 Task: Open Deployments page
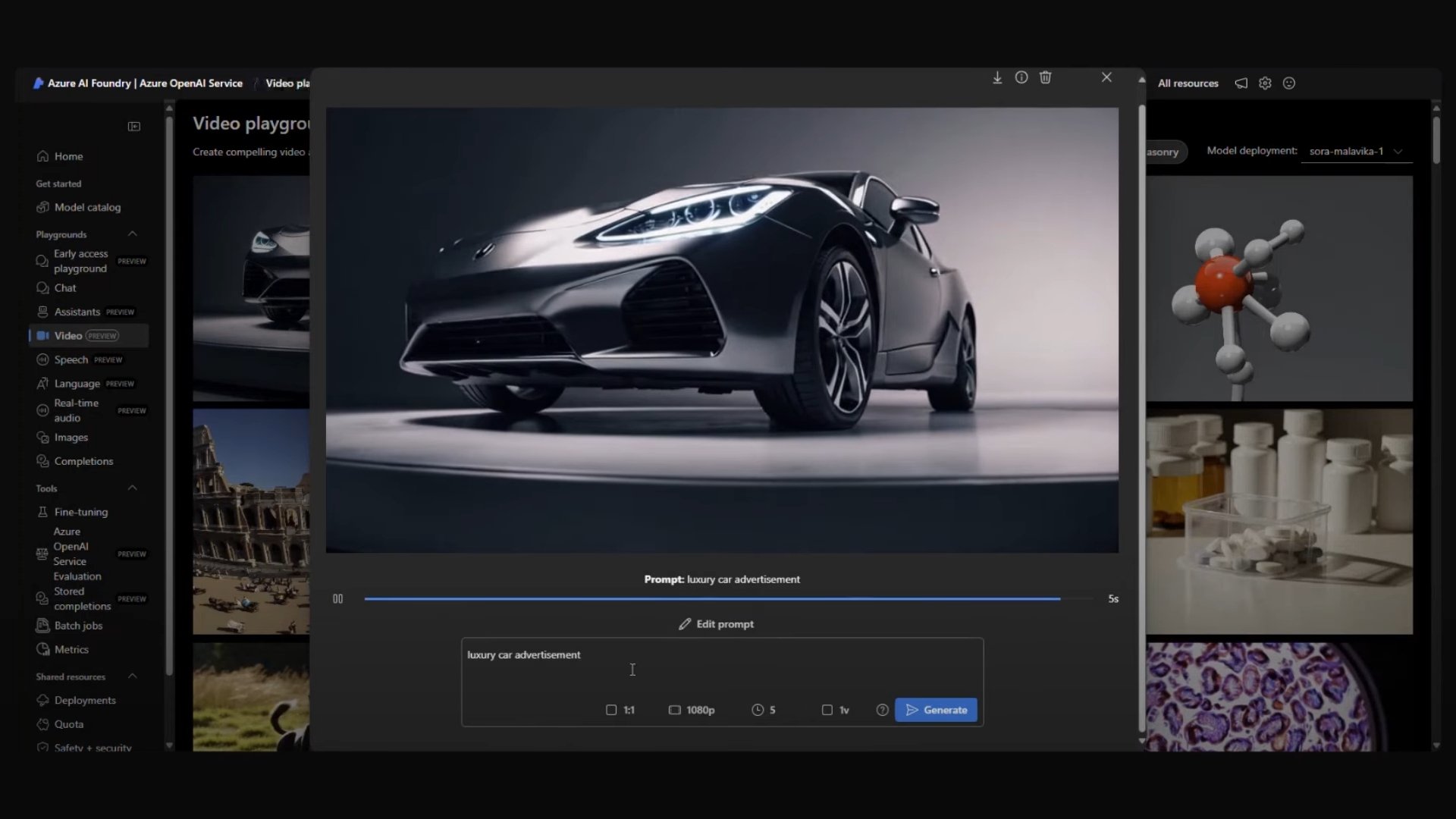point(76,700)
